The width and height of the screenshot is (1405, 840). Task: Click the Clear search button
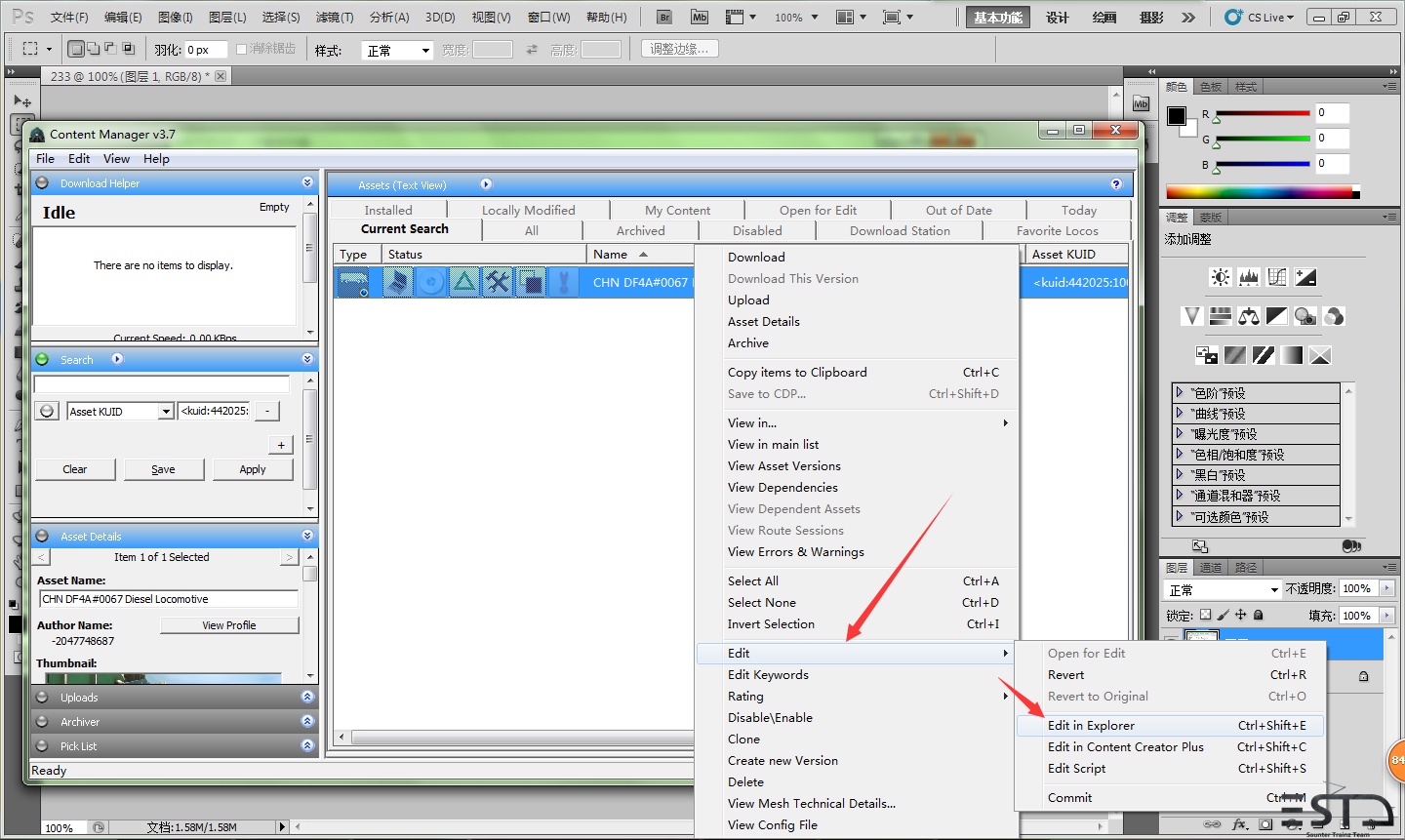click(75, 469)
